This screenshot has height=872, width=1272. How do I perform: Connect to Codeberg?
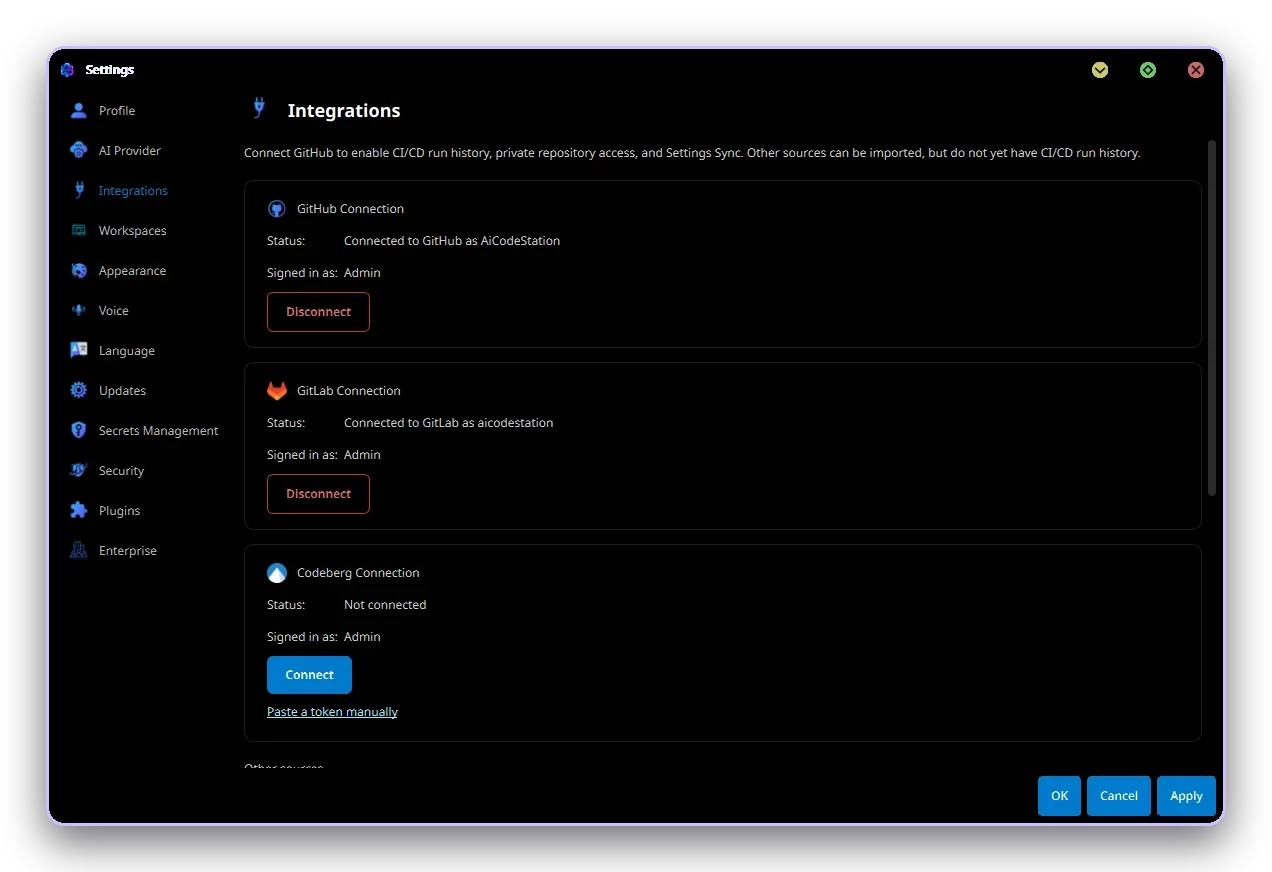point(309,675)
